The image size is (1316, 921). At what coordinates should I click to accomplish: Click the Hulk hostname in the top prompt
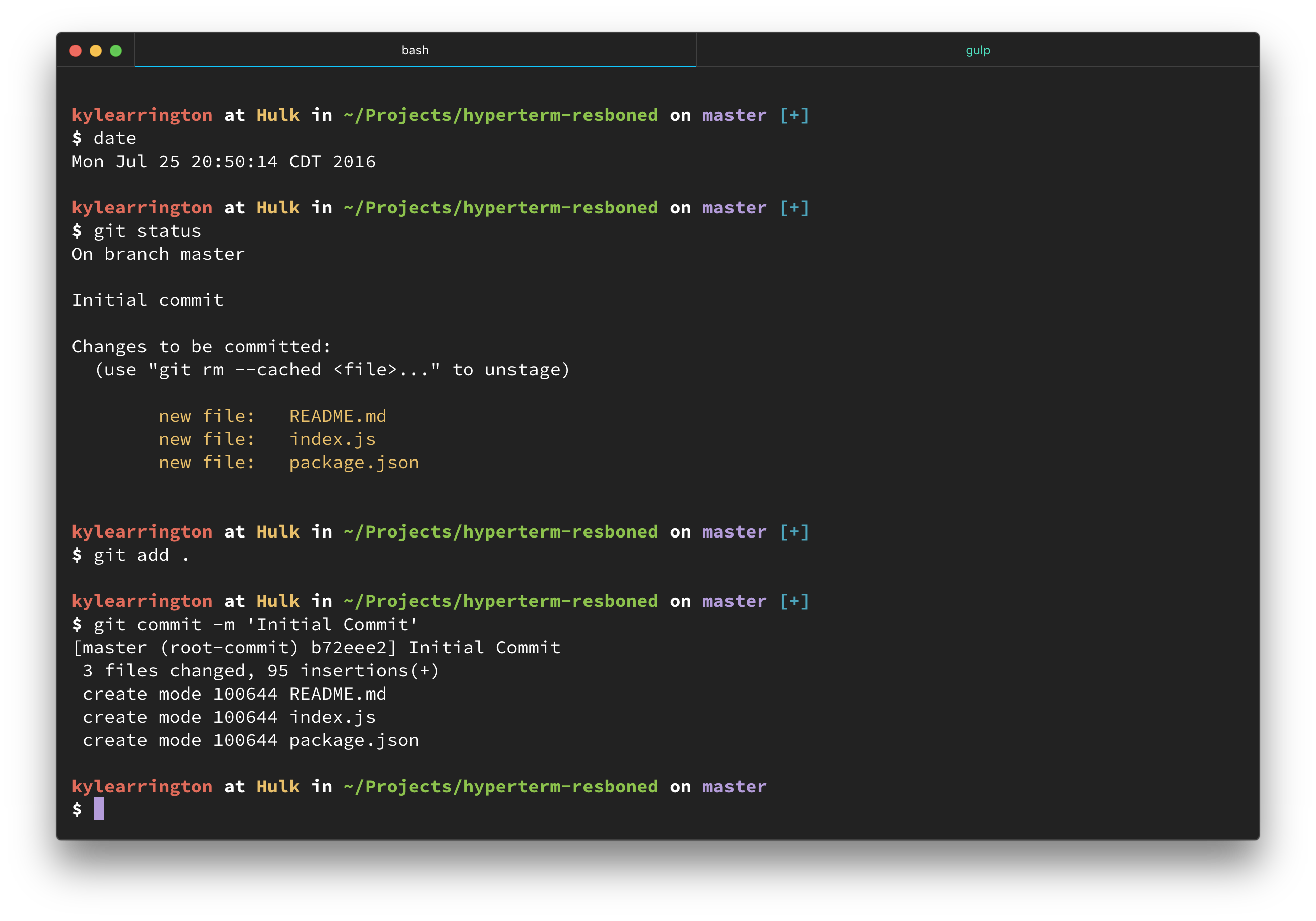click(277, 115)
